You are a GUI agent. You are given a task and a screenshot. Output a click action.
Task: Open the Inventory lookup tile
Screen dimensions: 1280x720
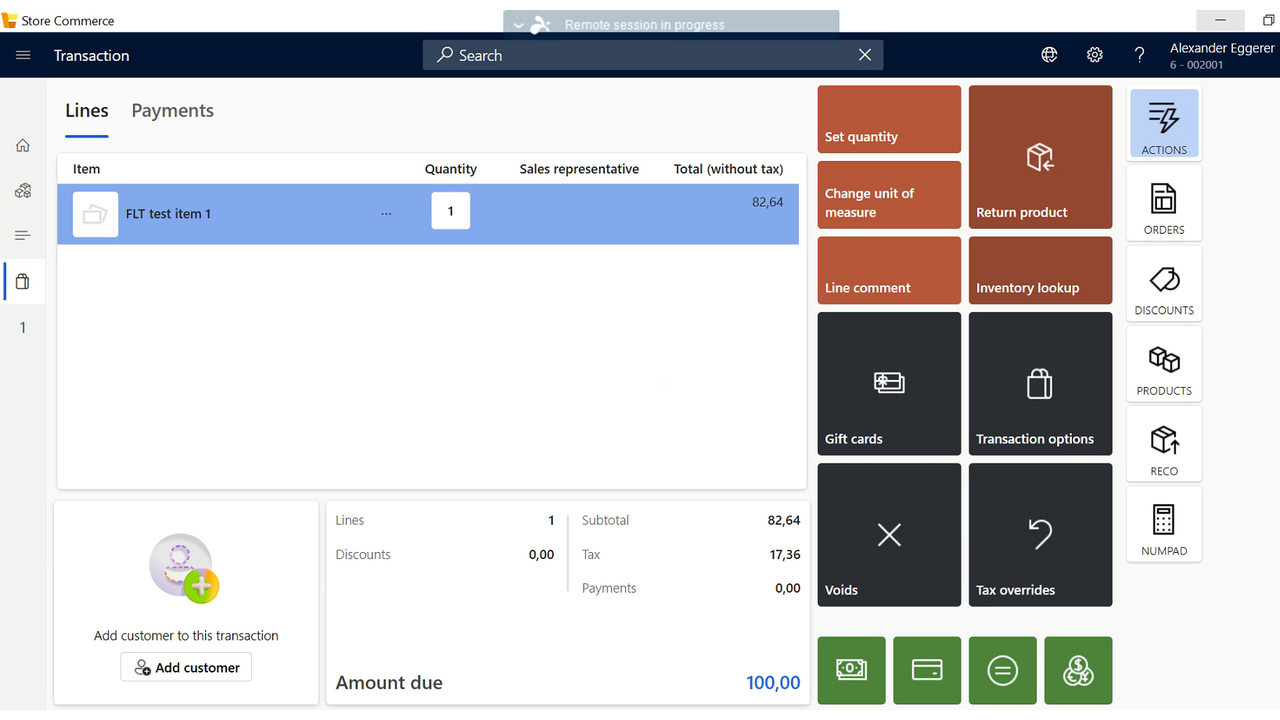tap(1040, 270)
